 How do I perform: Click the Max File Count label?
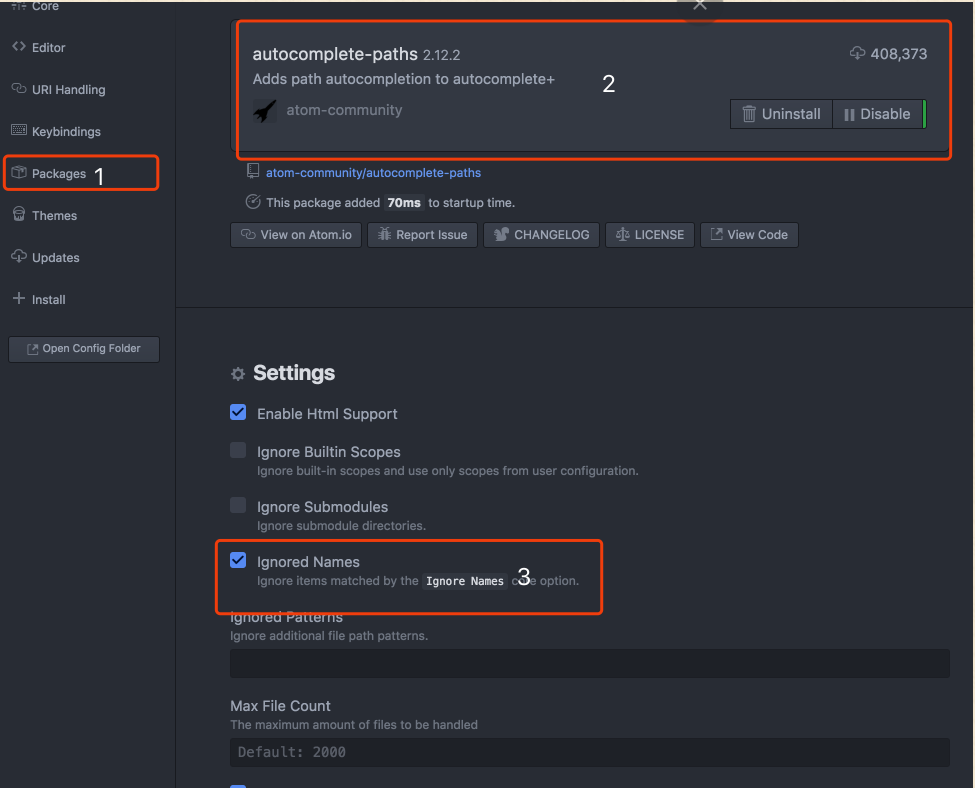point(280,706)
